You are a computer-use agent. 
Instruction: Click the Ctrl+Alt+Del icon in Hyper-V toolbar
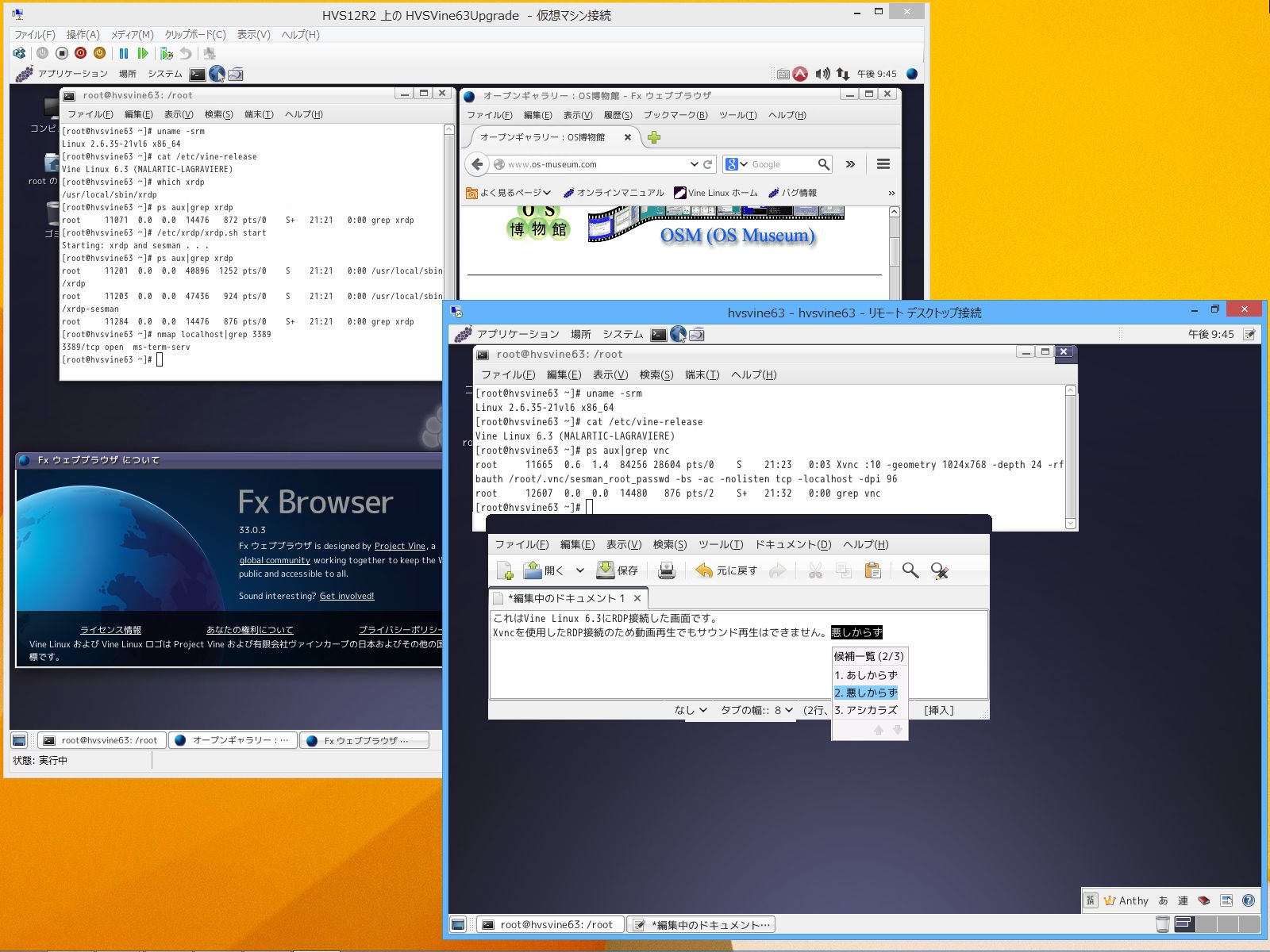pos(20,53)
